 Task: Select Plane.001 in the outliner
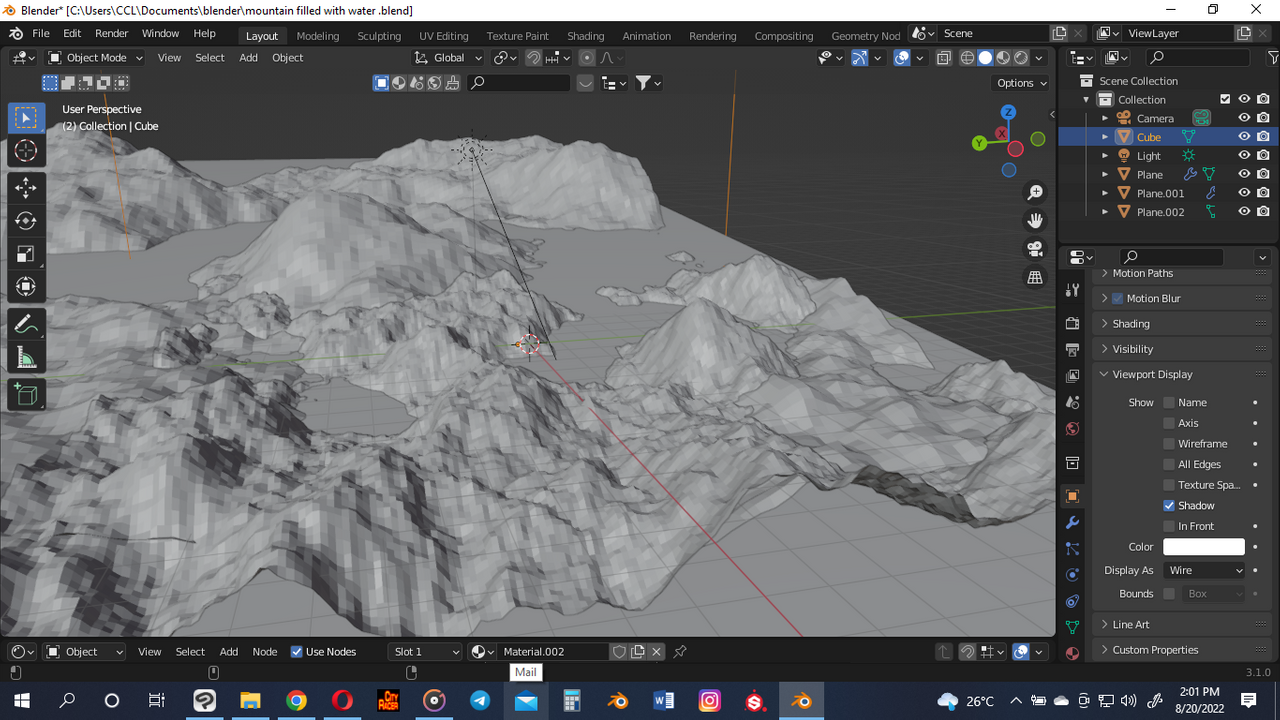[1160, 193]
